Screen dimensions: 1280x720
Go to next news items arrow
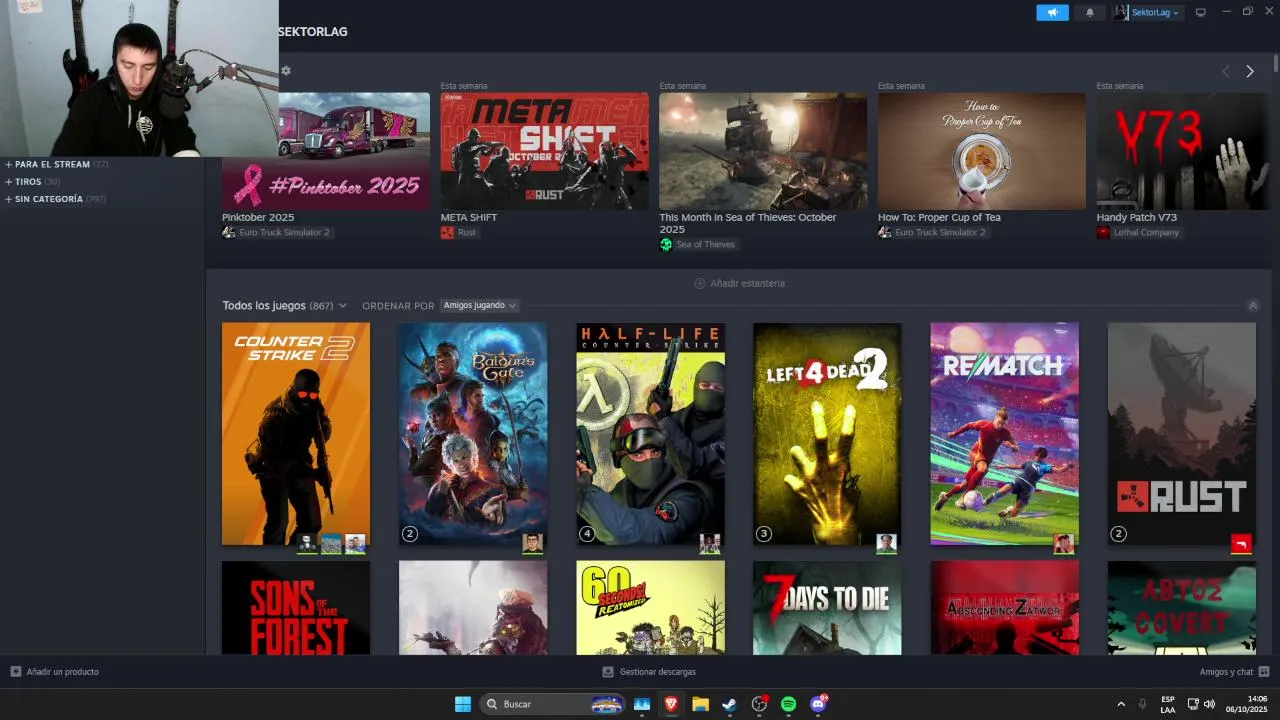(x=1250, y=71)
